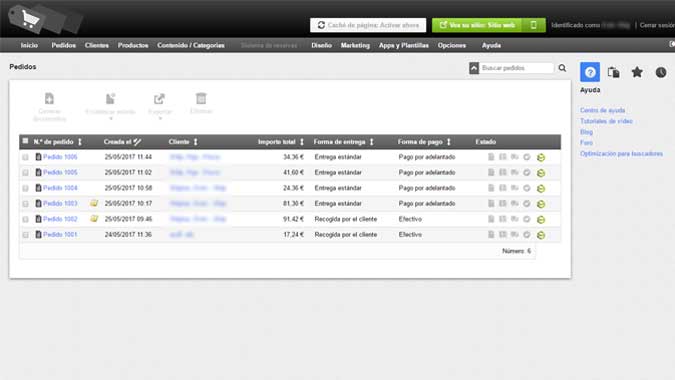Screen dimensions: 675x380
Task: Expand the Exportar dropdown arrow
Action: click(160, 119)
